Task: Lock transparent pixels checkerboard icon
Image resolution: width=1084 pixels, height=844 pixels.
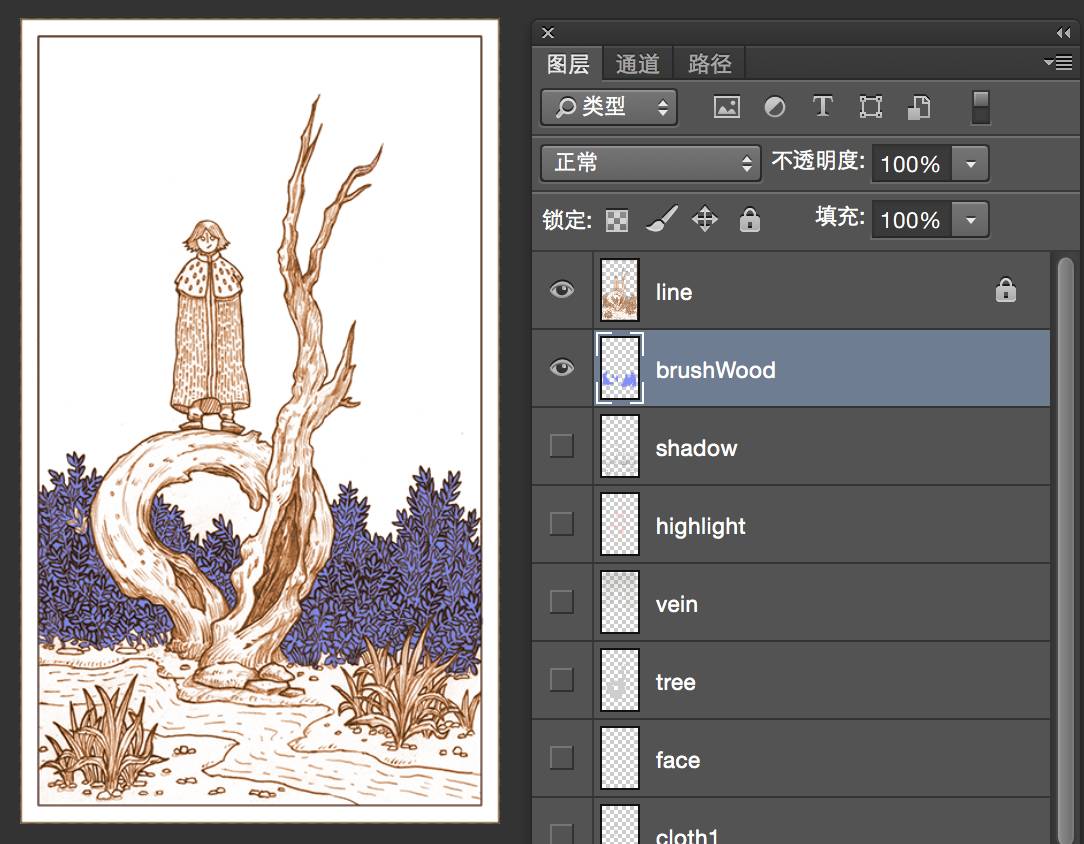Action: 617,221
